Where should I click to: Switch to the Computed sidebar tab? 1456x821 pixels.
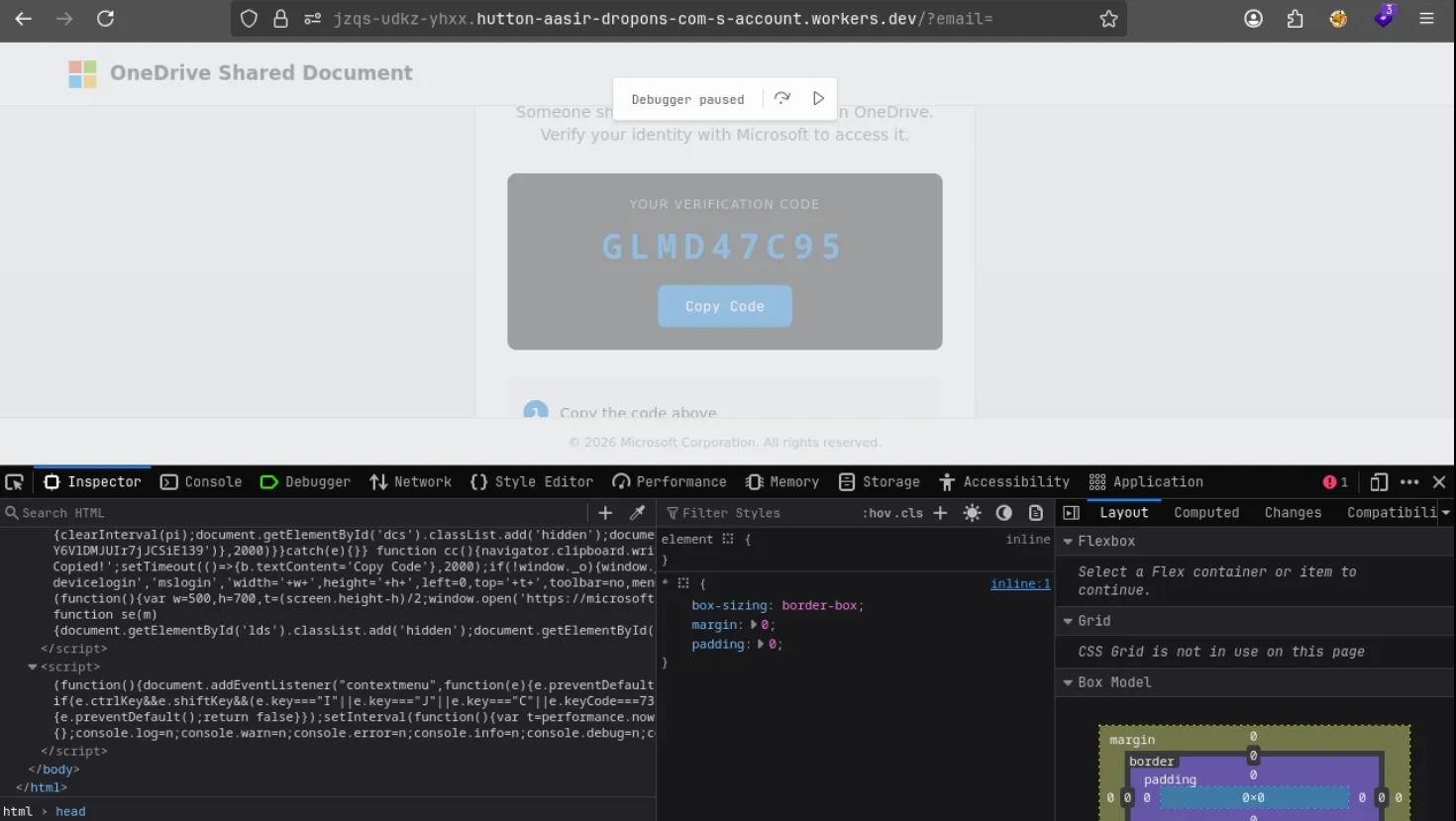1206,513
